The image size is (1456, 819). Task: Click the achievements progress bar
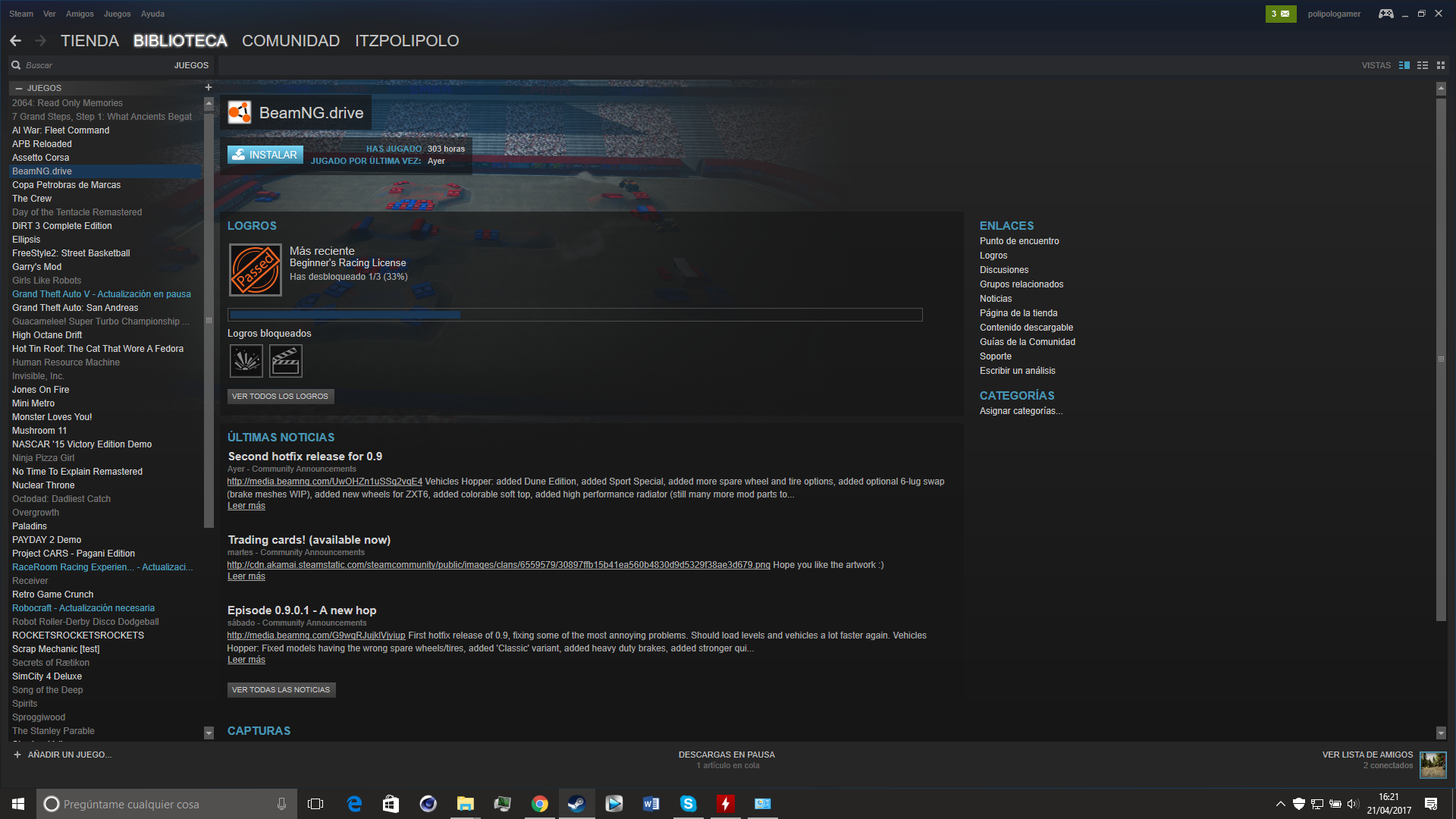[575, 315]
